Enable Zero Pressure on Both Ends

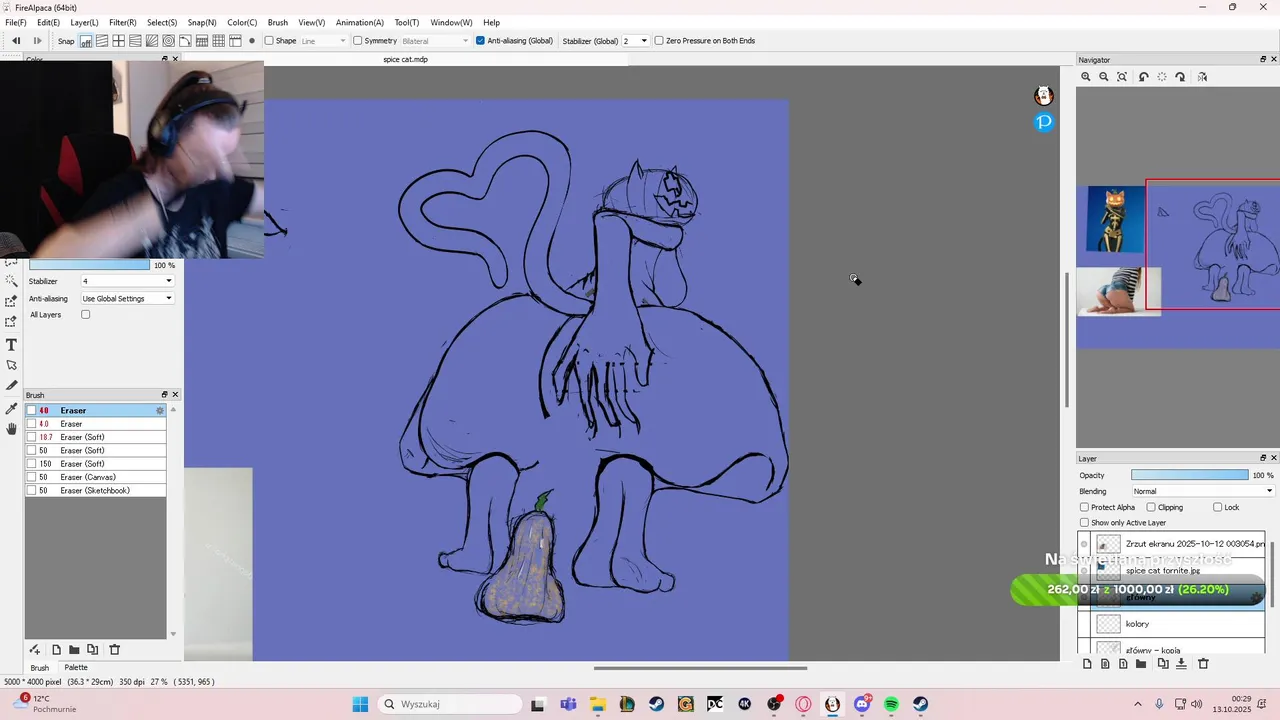(x=659, y=41)
